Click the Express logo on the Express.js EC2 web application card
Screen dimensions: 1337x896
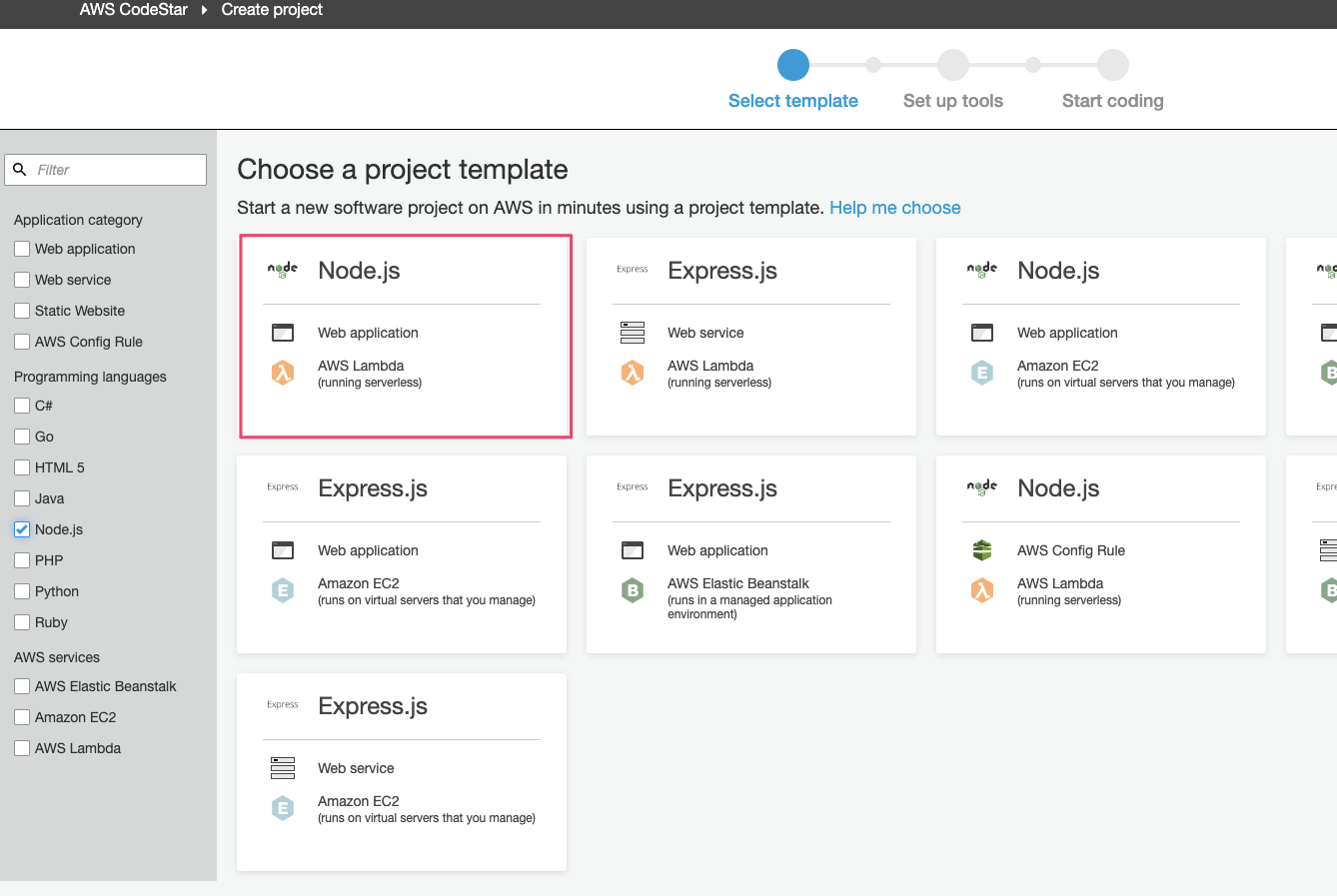pyautogui.click(x=283, y=487)
